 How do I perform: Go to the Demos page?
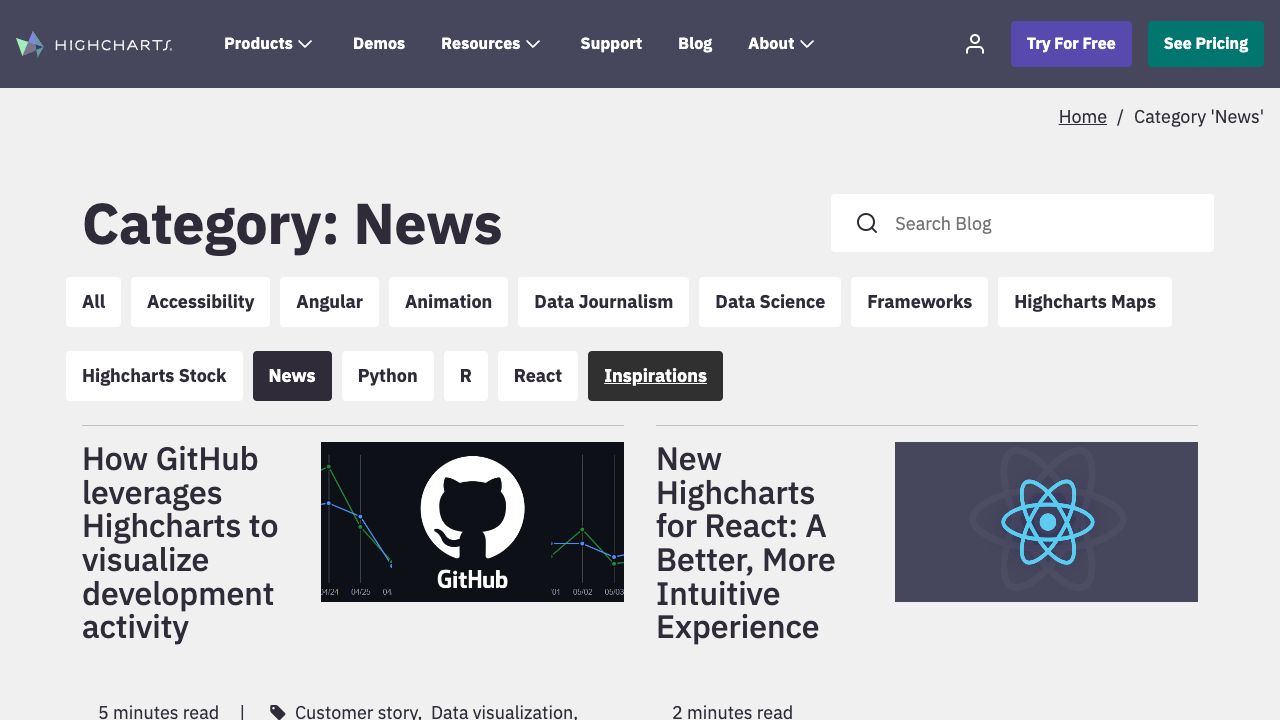pyautogui.click(x=379, y=44)
